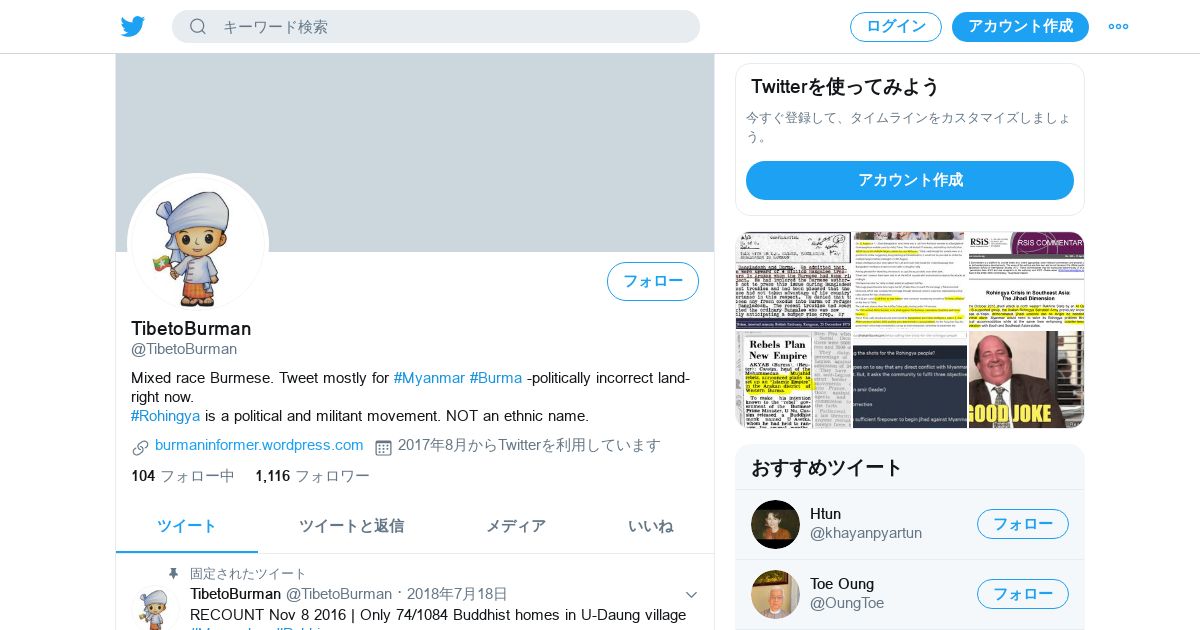
Task: Follow Htun with the フォロー button
Action: 1023,524
